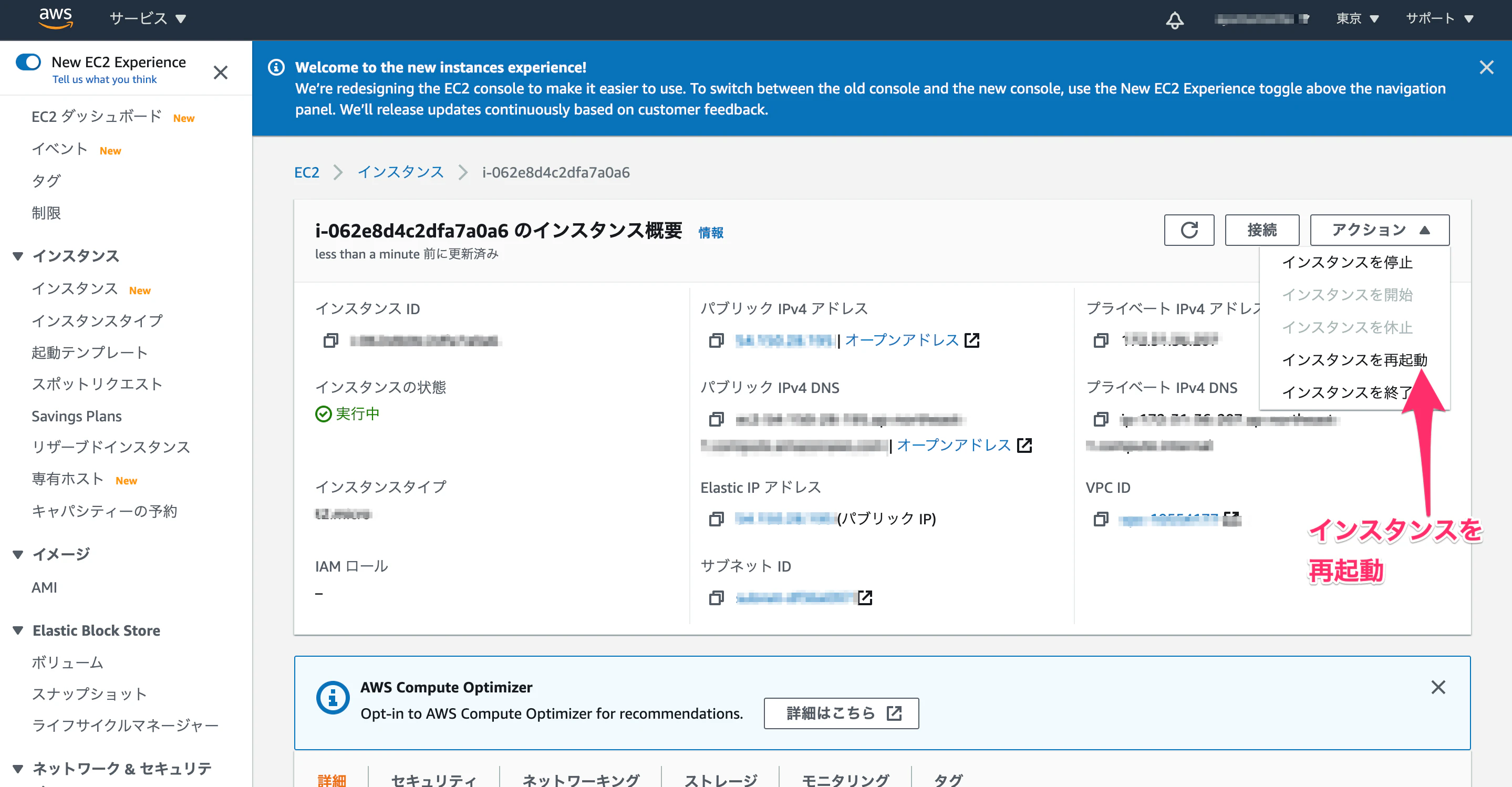This screenshot has width=1512, height=787.
Task: Open the サポート dropdown menu
Action: (1439, 19)
